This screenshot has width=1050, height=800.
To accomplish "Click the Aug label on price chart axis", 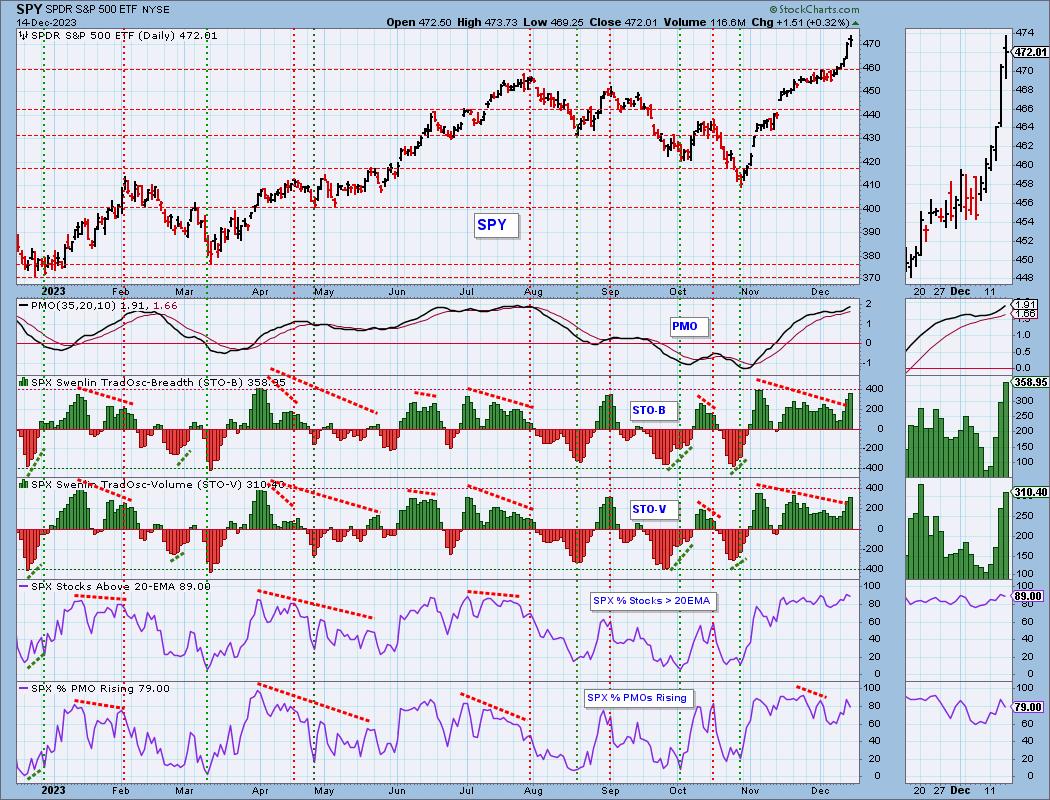I will (533, 292).
